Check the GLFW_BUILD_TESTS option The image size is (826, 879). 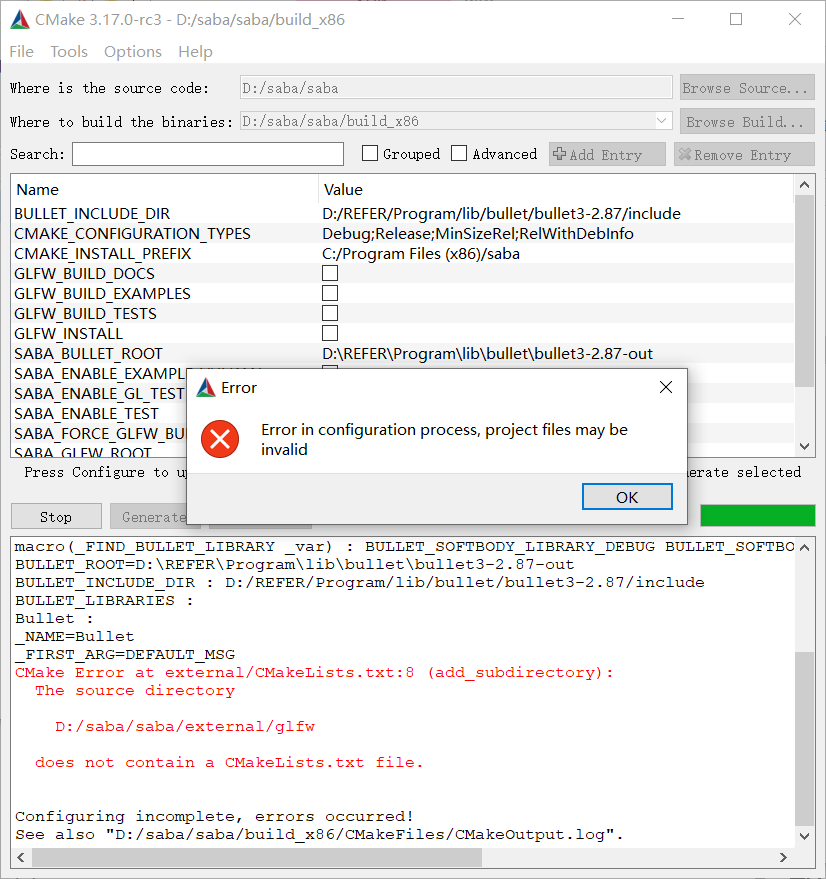tap(330, 313)
